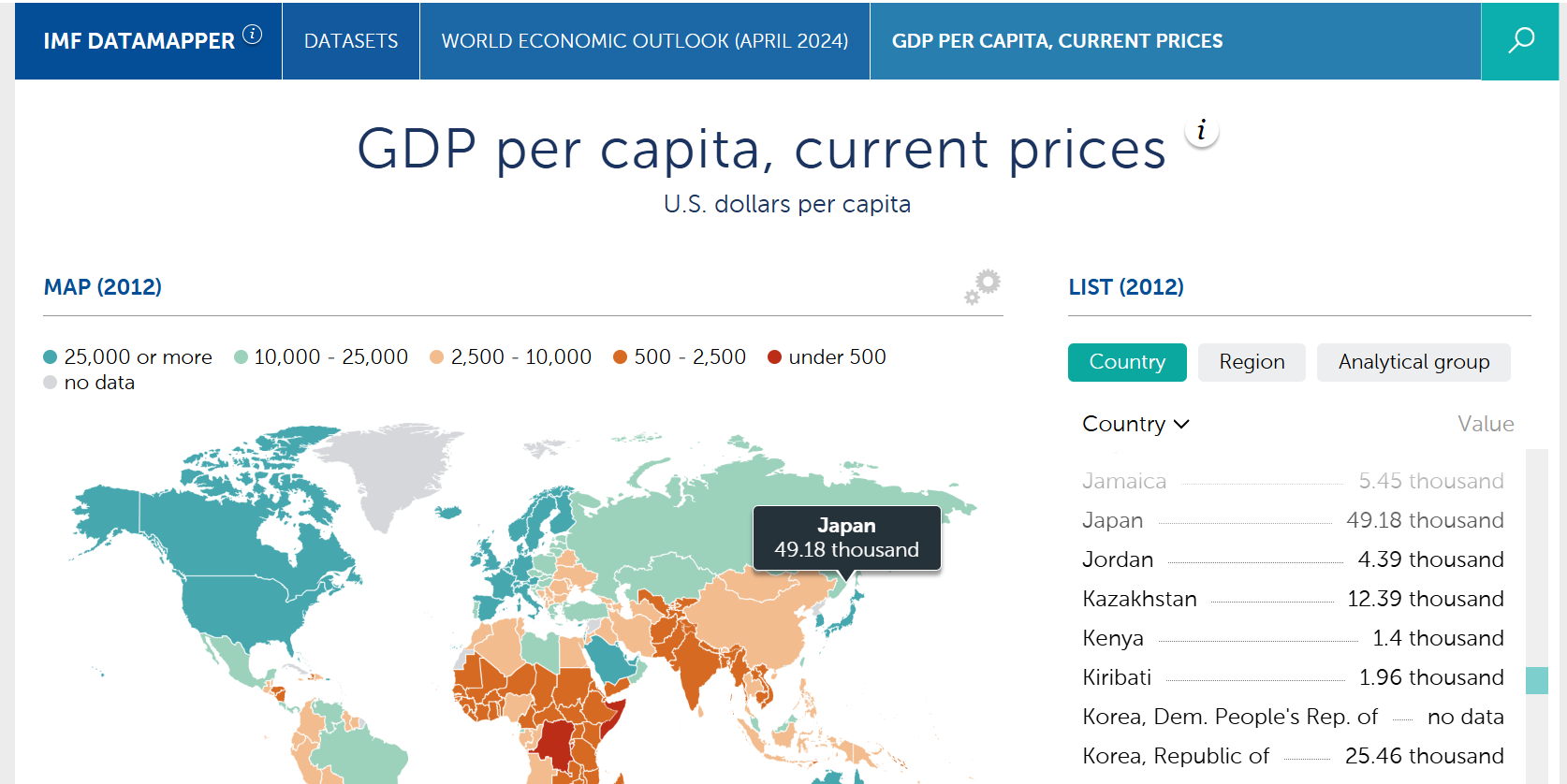Click the help icon next to IMF DataMapper
The height and width of the screenshot is (784, 1567).
point(253,35)
